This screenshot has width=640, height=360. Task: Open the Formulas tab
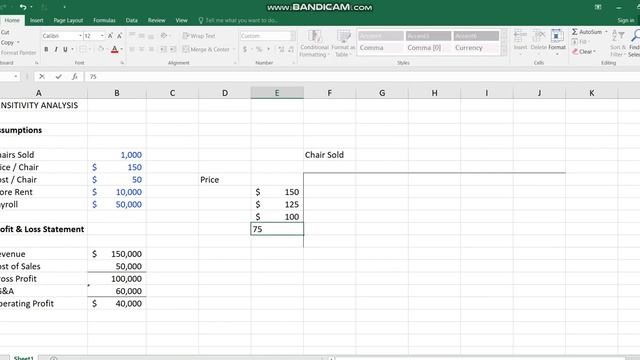pos(104,20)
